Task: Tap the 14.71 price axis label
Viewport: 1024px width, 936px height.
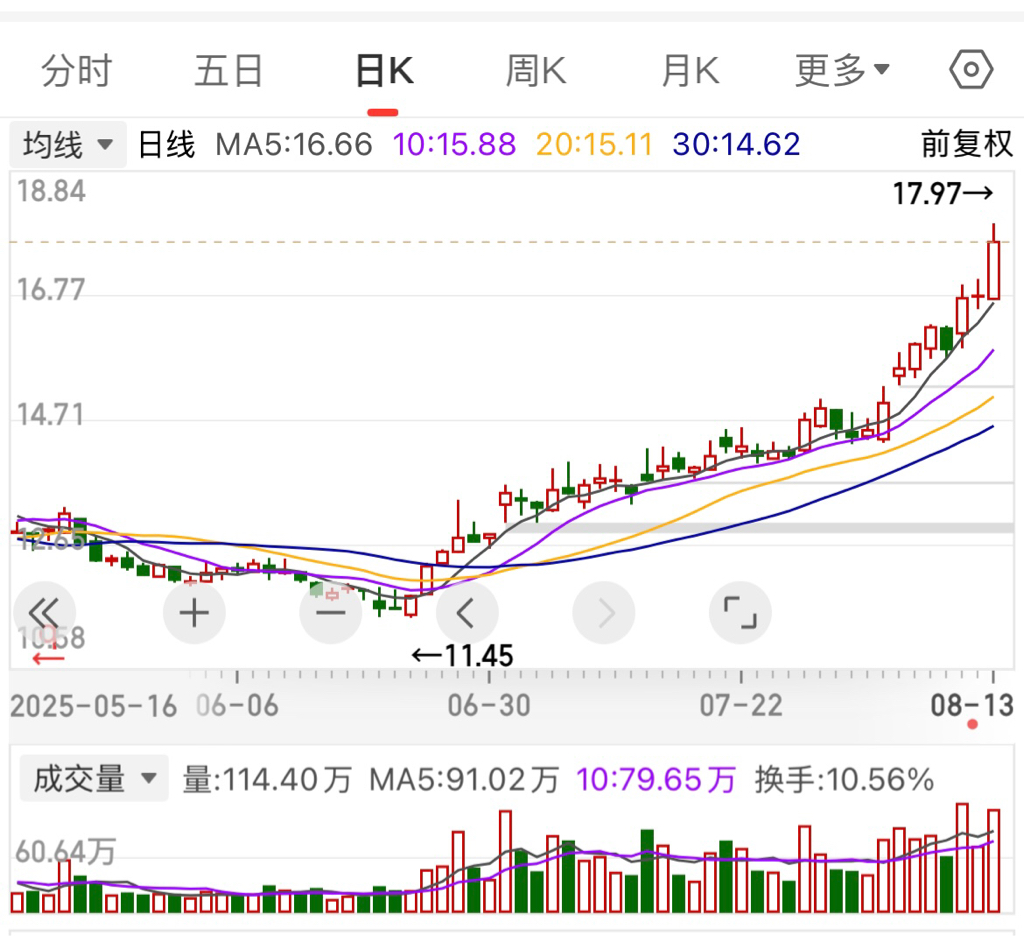Action: tap(51, 415)
